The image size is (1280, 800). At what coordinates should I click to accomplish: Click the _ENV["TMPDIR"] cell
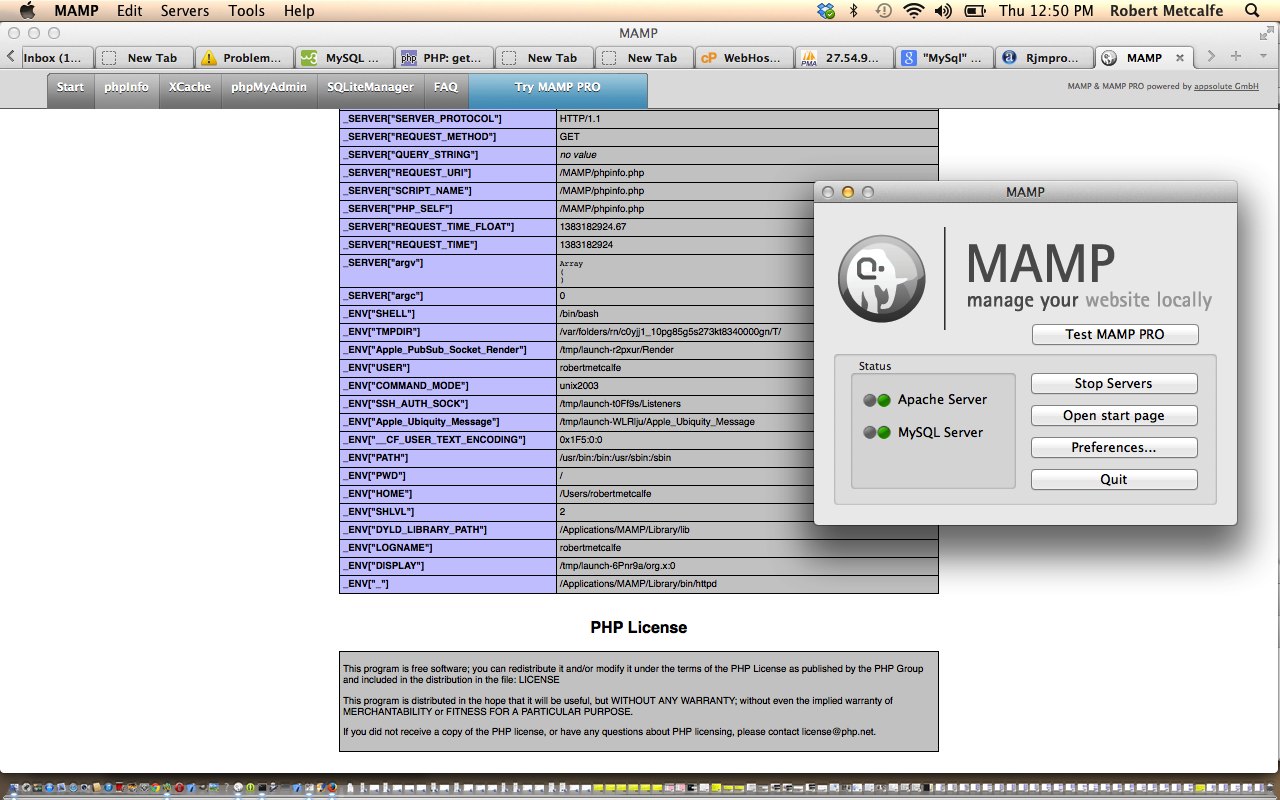448,332
